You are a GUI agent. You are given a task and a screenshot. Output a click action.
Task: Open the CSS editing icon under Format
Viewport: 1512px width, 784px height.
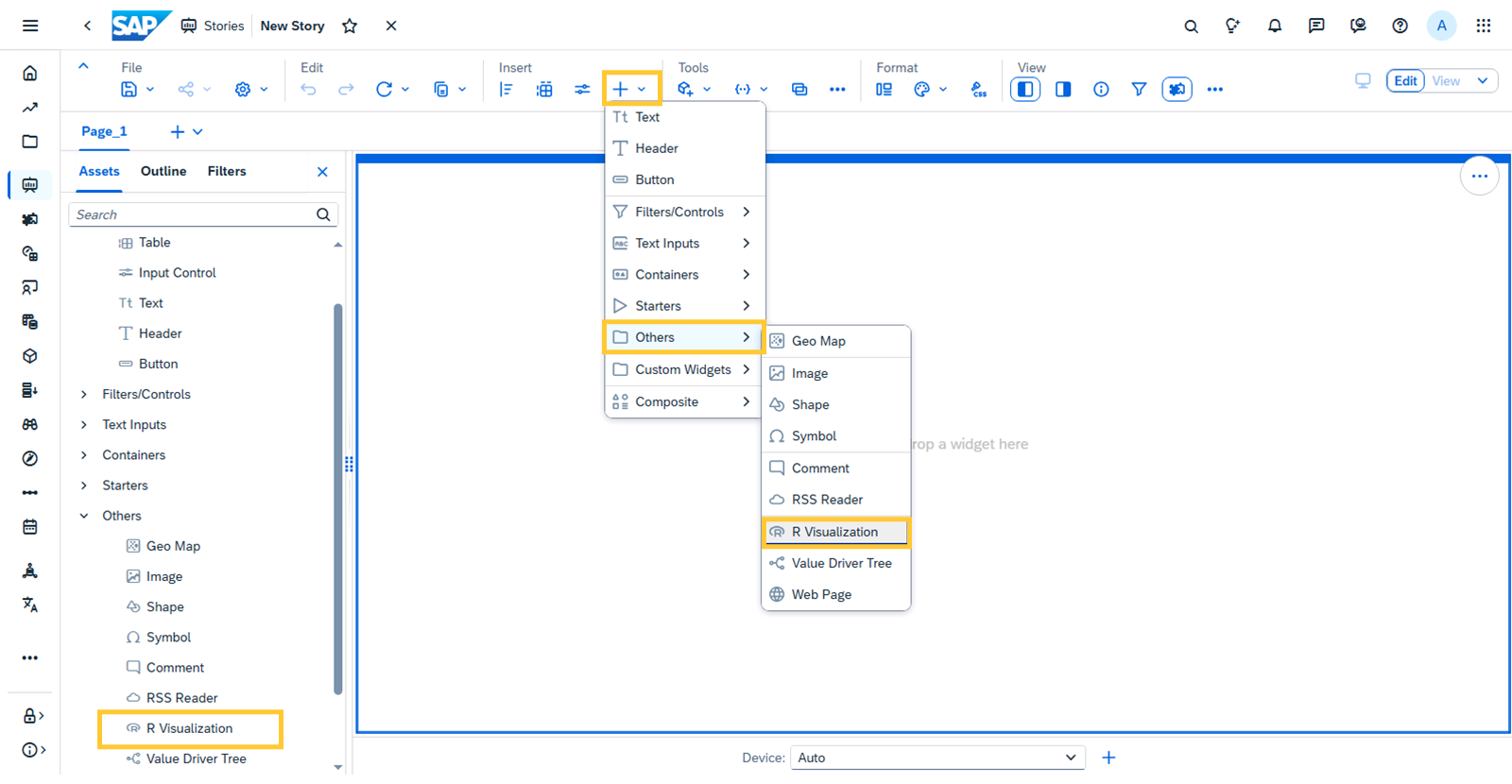[979, 89]
